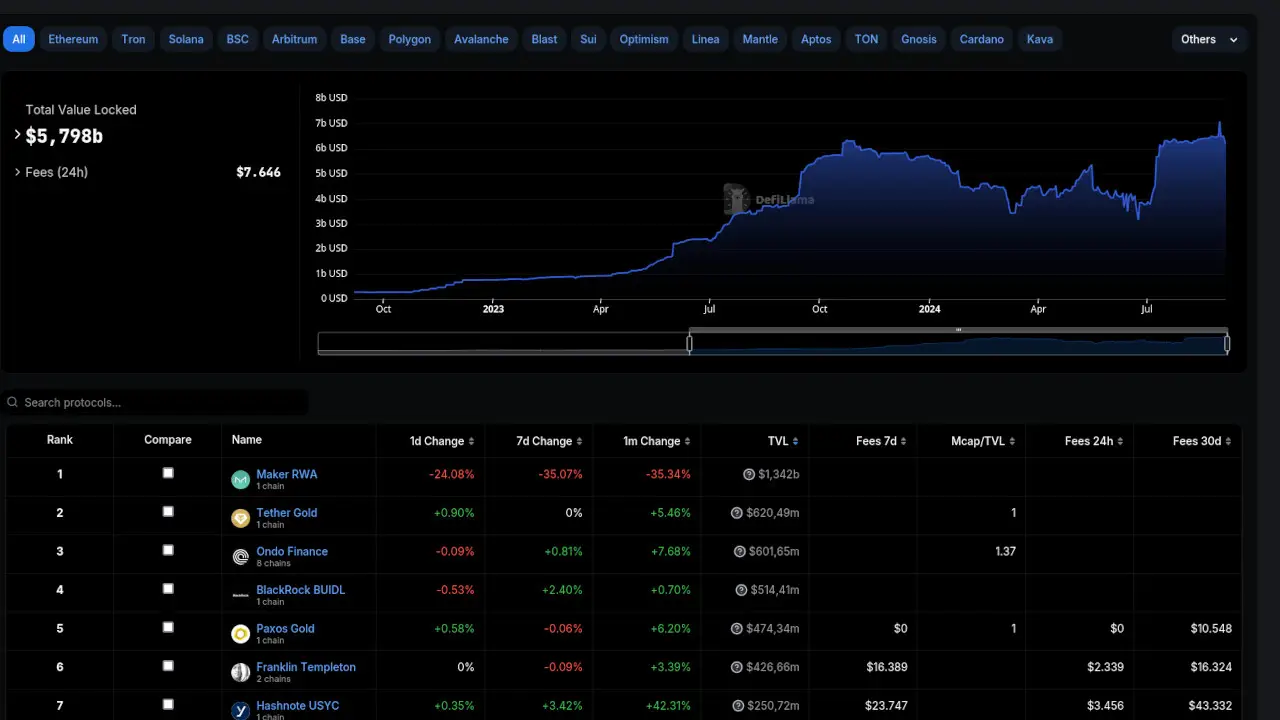Click the selected range bar of chart zoom
The image size is (1280, 720).
[958, 330]
